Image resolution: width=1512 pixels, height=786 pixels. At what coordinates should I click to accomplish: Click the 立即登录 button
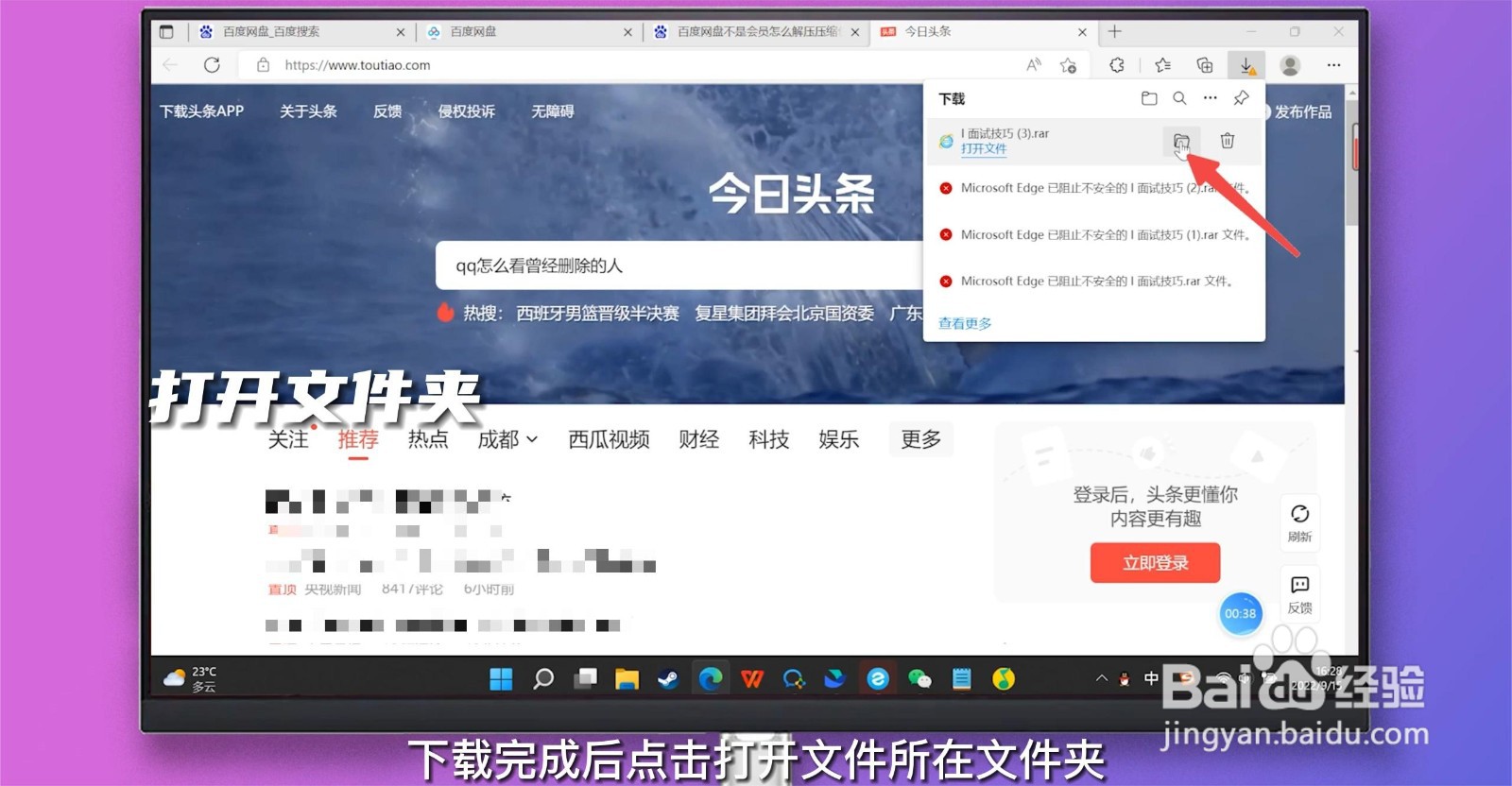point(1155,563)
